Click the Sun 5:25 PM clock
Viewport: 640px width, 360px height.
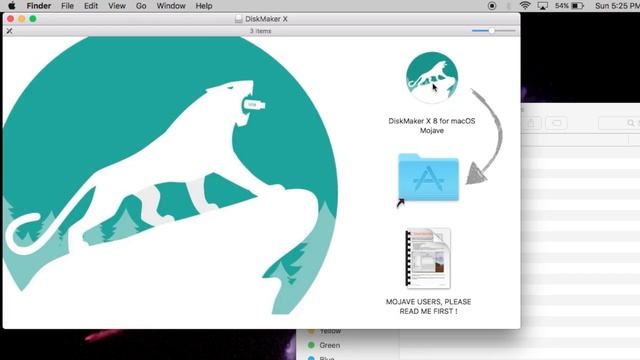[617, 6]
